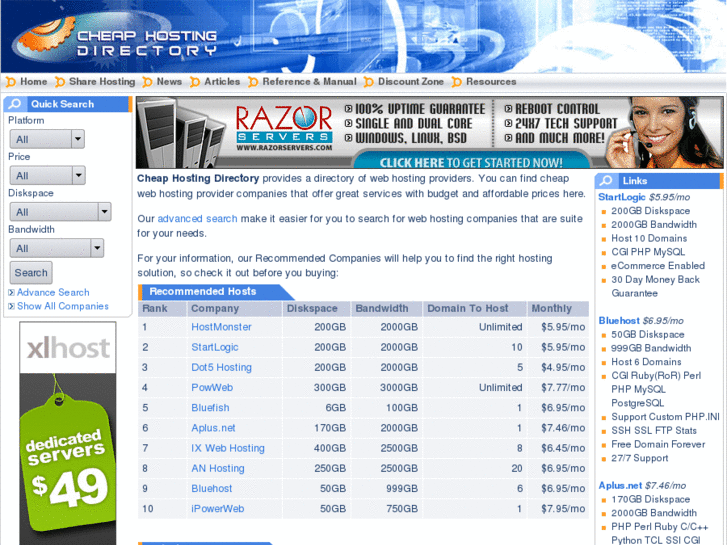Open the IX Web Hosting link
This screenshot has height=545, width=727.
coord(228,448)
